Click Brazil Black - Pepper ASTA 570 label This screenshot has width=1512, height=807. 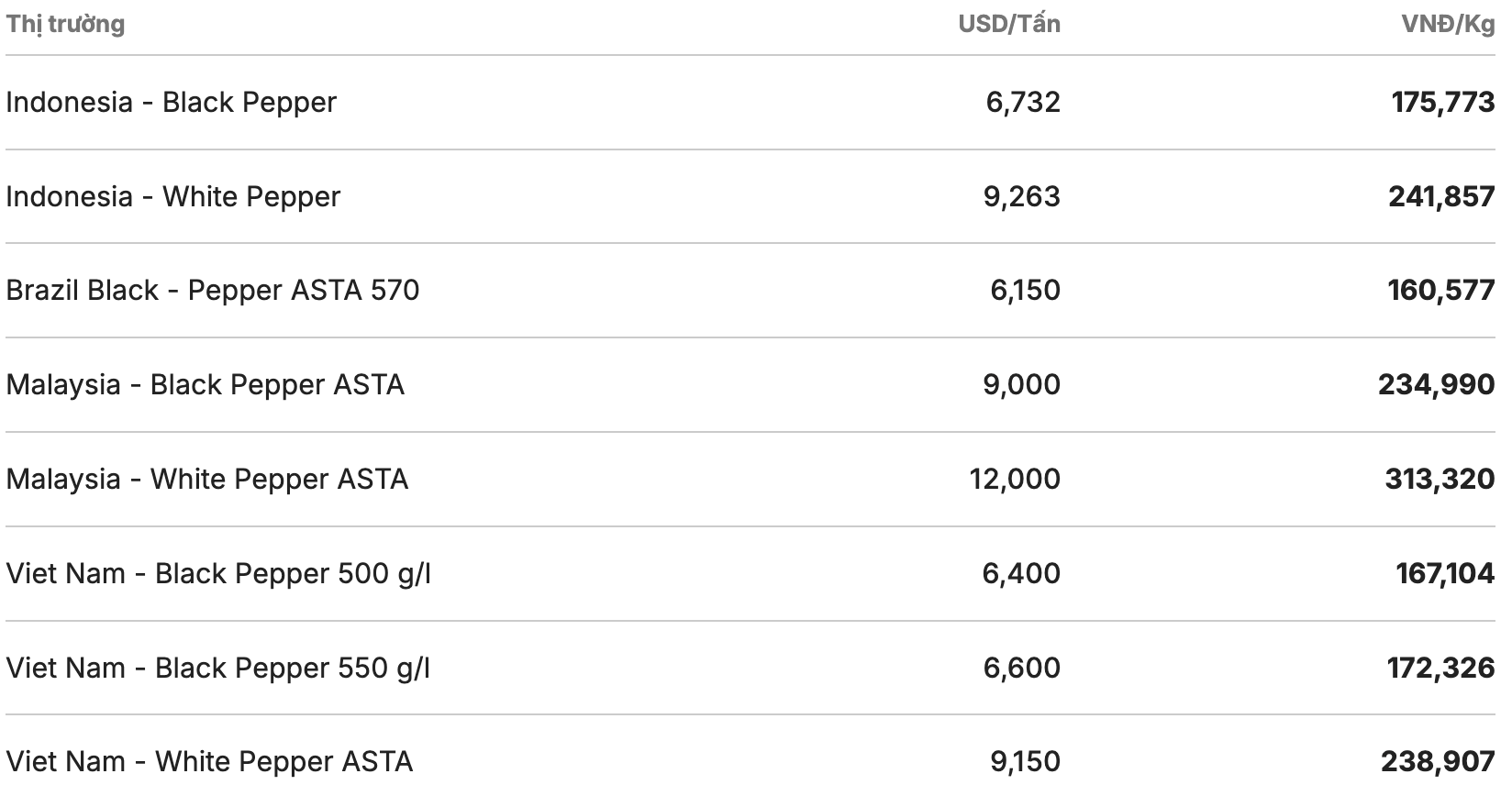point(212,290)
